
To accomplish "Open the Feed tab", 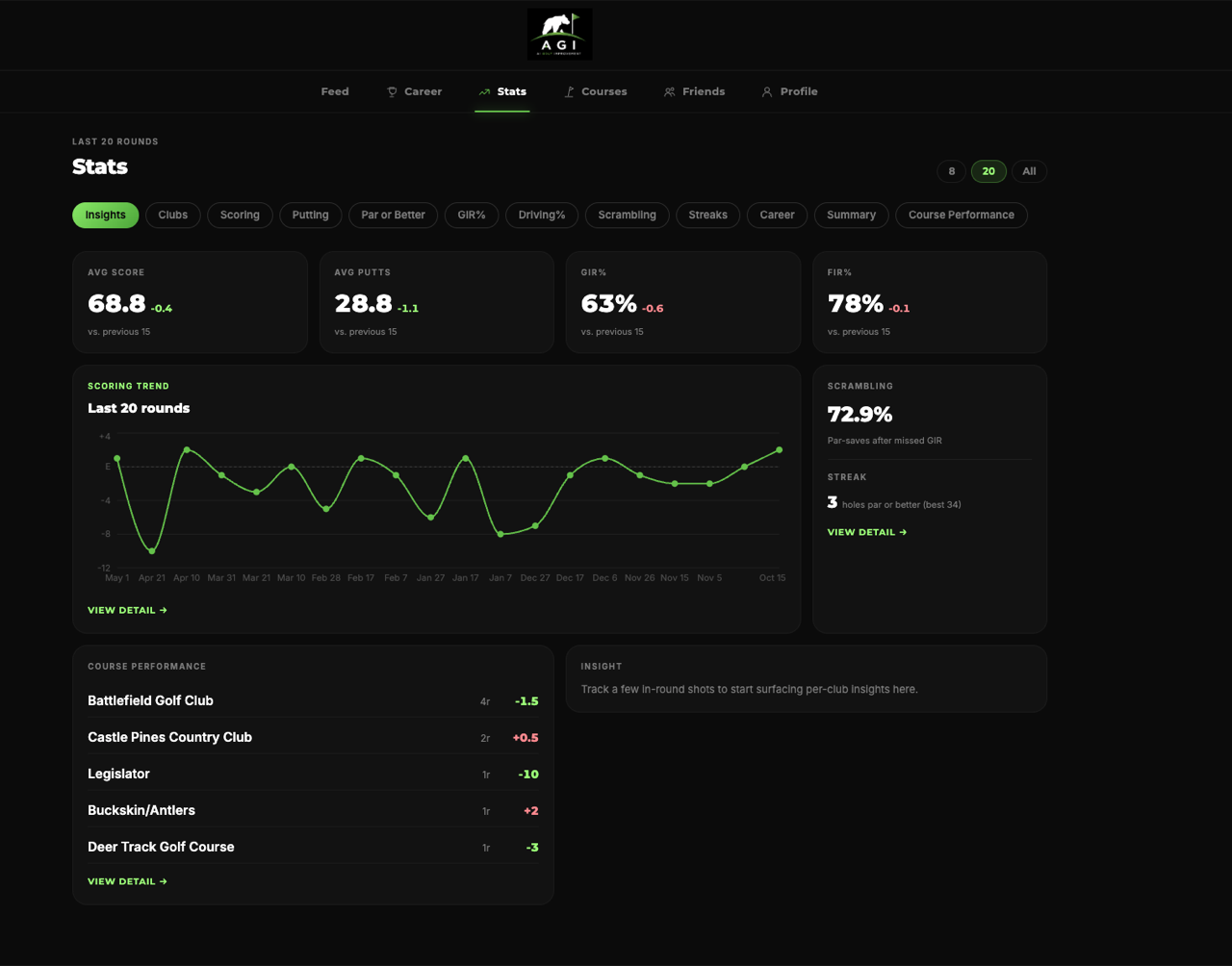I will tap(335, 91).
